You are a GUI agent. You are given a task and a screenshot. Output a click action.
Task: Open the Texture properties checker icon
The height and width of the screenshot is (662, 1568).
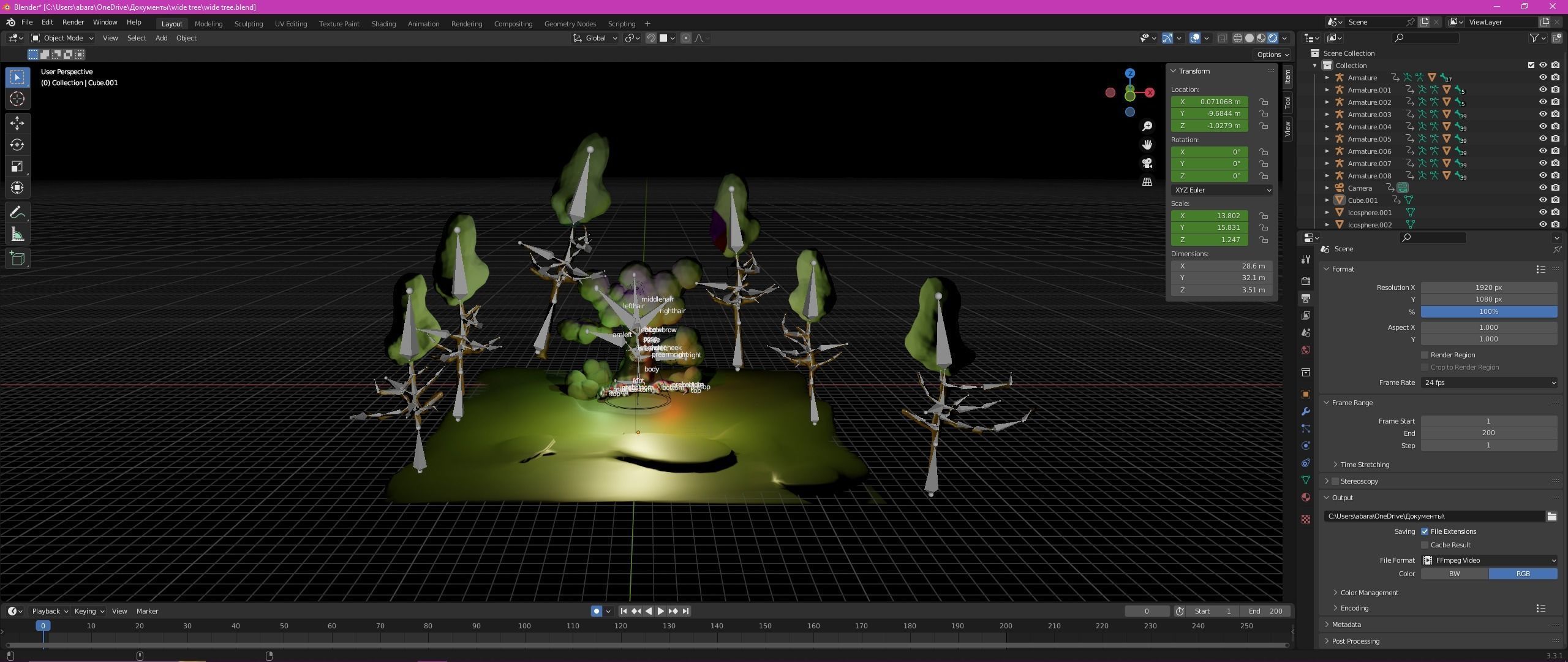(1306, 519)
